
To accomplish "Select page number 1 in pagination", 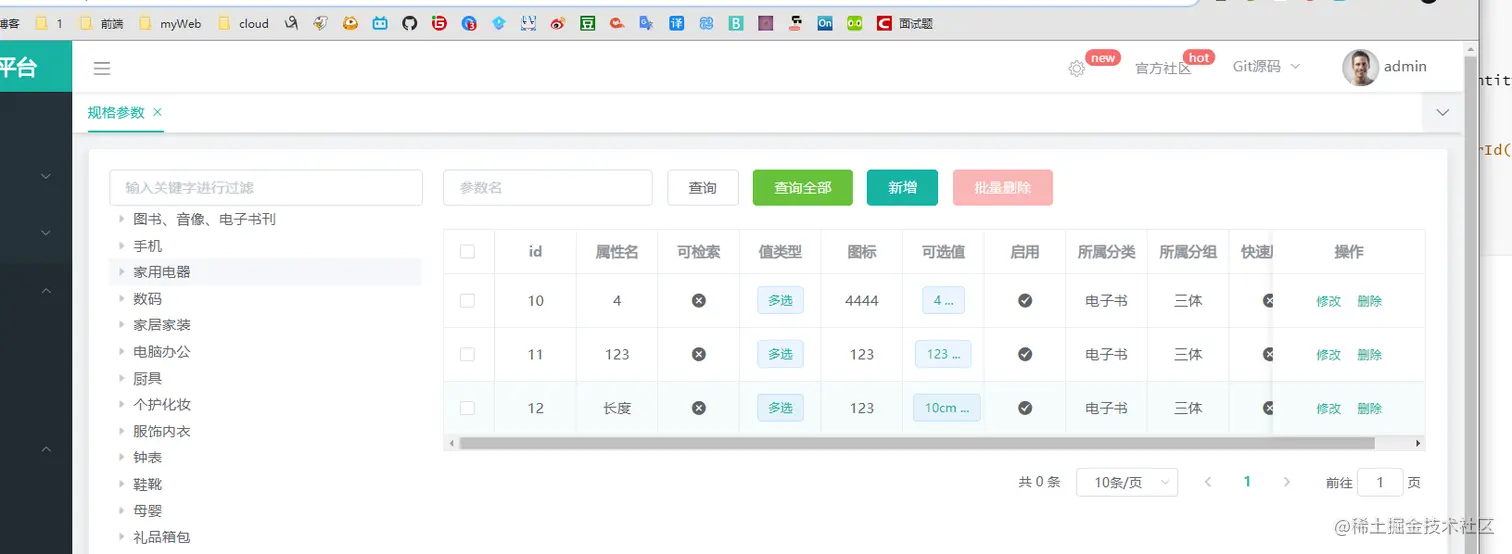I will pyautogui.click(x=1247, y=482).
